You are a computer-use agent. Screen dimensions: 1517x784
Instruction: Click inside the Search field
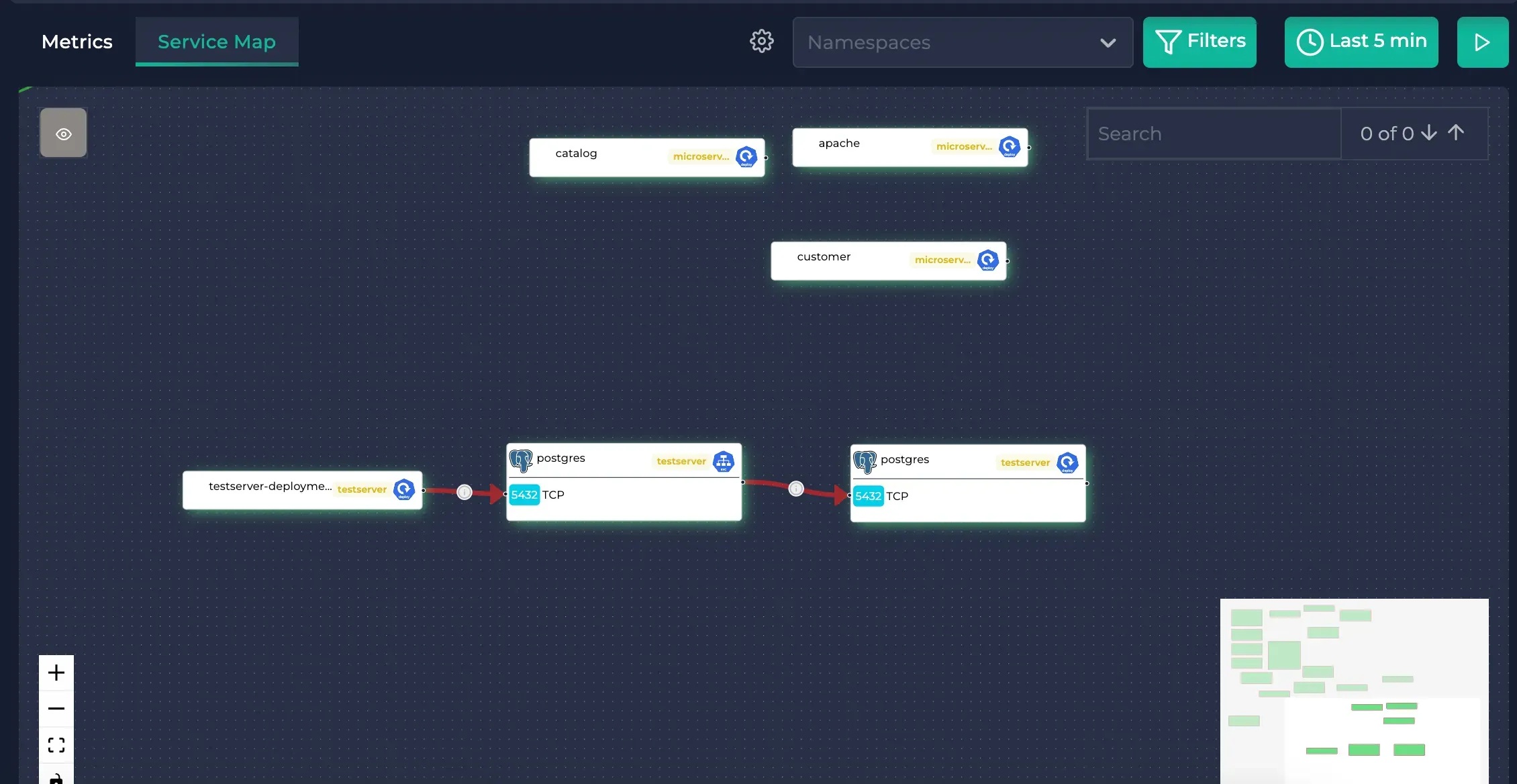[1212, 133]
